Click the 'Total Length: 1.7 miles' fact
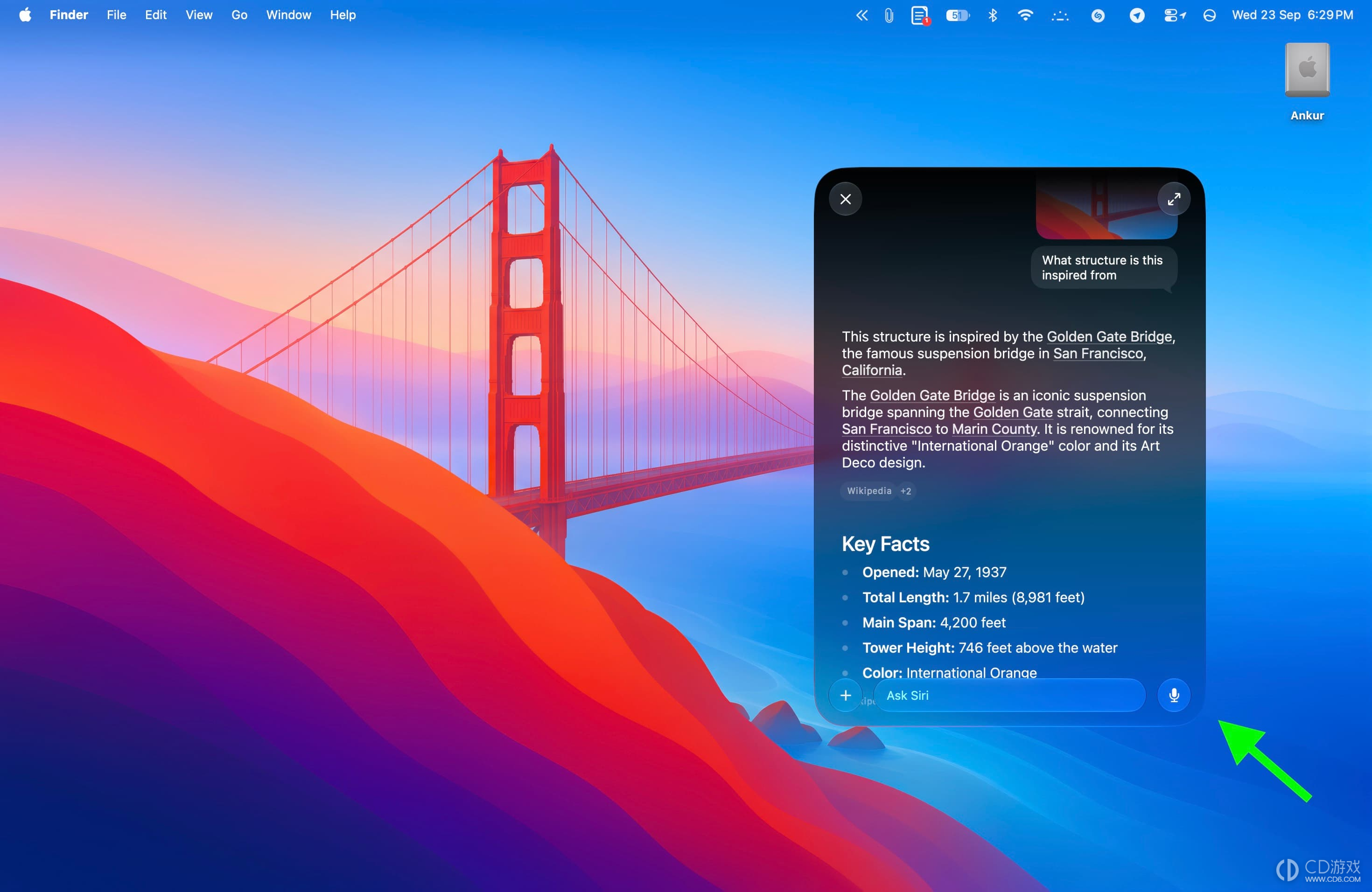Screen dimensions: 1372x892 pos(973,598)
